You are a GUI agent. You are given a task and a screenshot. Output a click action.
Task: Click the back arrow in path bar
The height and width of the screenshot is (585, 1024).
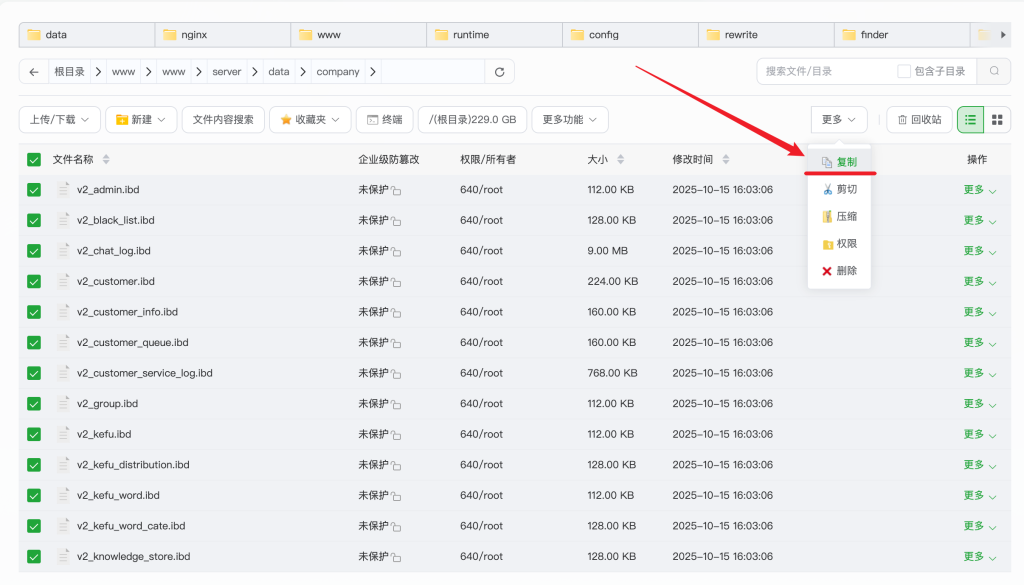click(x=34, y=72)
